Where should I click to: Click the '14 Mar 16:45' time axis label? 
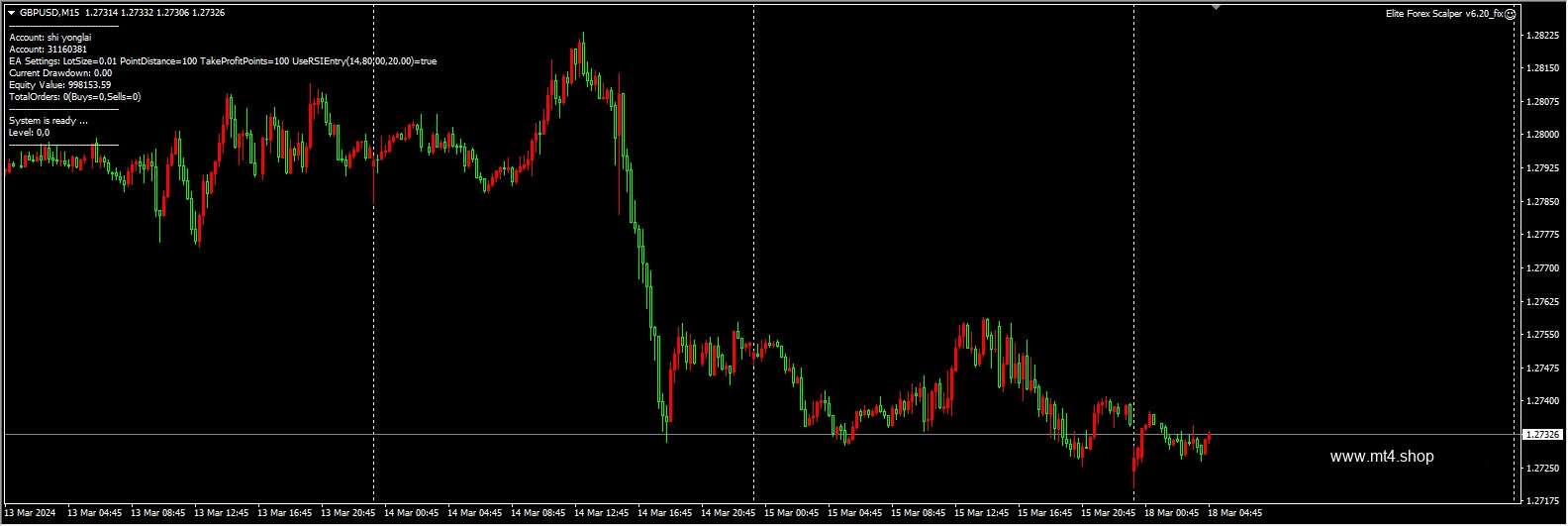point(665,513)
